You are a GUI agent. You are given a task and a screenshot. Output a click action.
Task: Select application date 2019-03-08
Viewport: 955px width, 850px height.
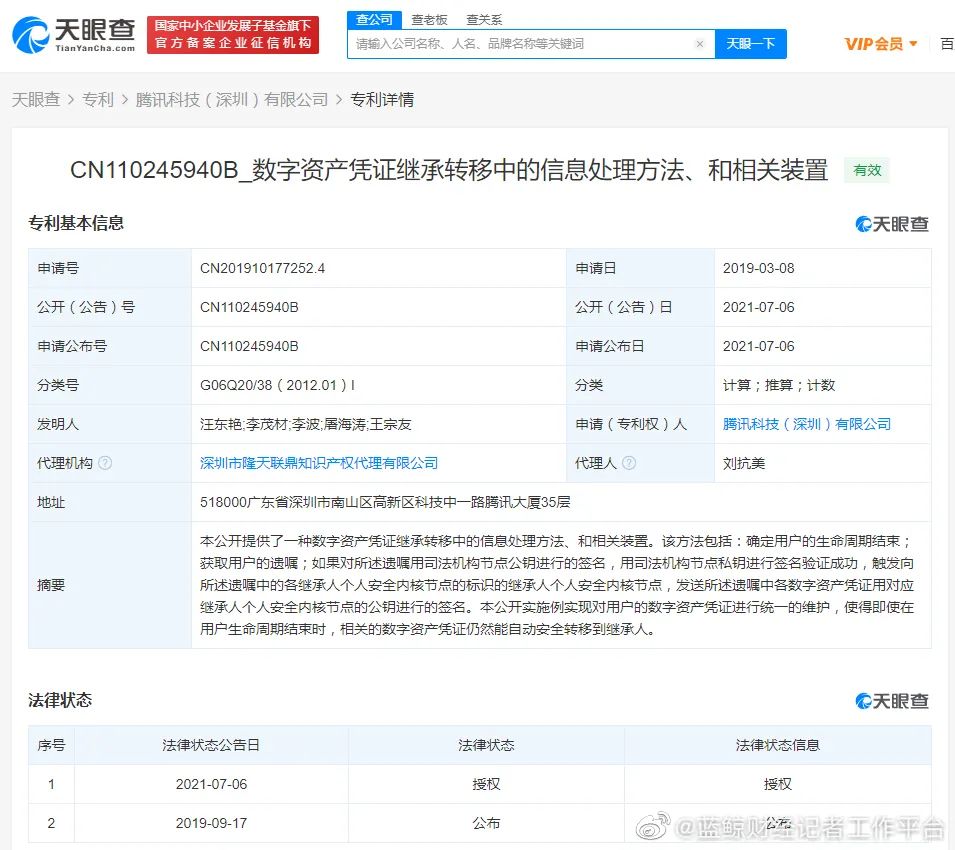[x=758, y=269]
